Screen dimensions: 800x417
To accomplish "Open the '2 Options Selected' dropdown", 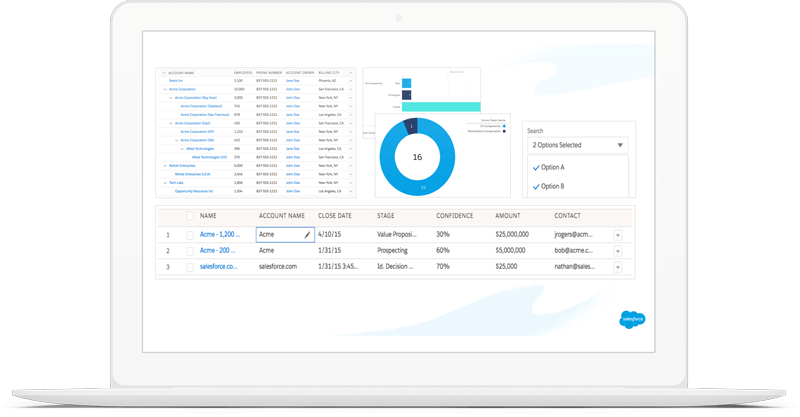I will [x=577, y=145].
